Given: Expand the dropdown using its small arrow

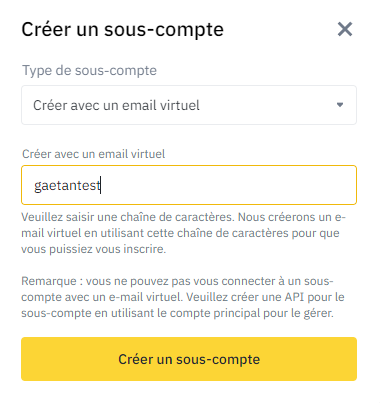Looking at the screenshot, I should (x=340, y=105).
